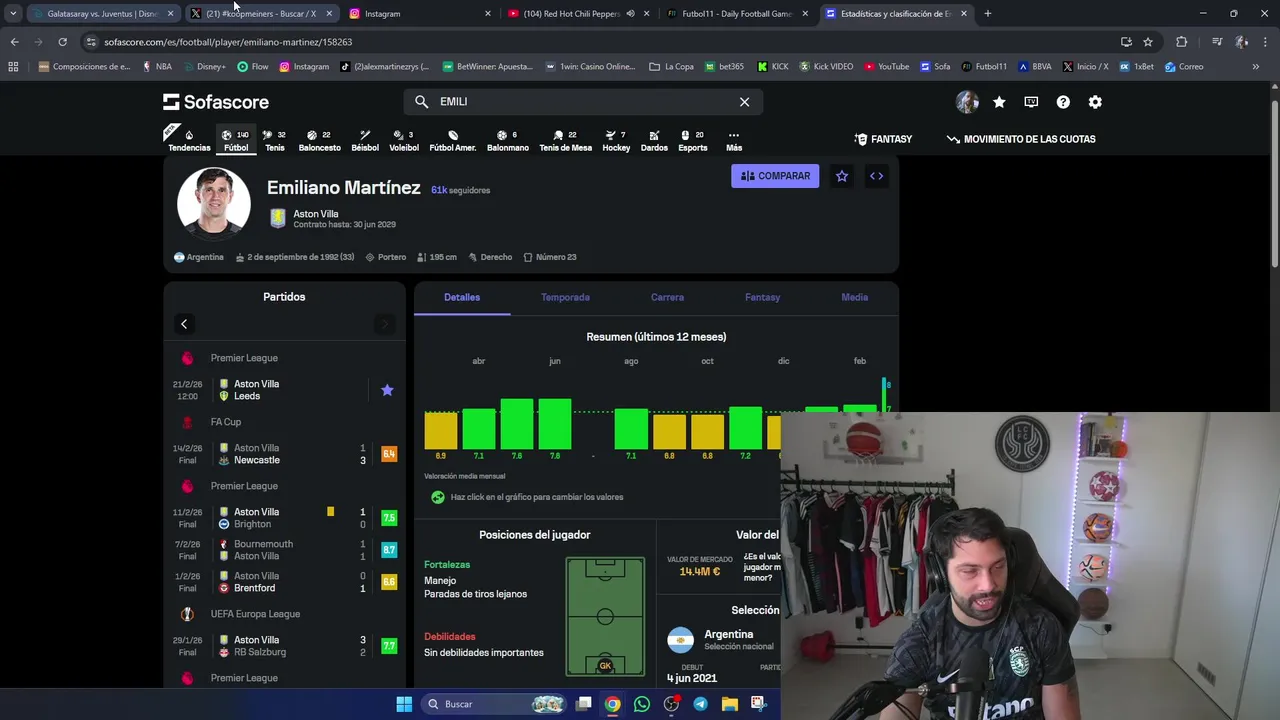Mute the Red Hot Chili Peppers tab audio

[x=630, y=14]
